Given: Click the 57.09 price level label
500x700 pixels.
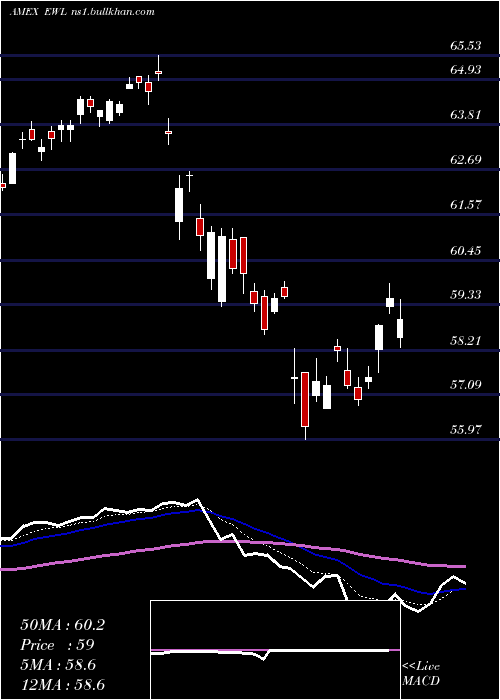Looking at the screenshot, I should coord(466,384).
